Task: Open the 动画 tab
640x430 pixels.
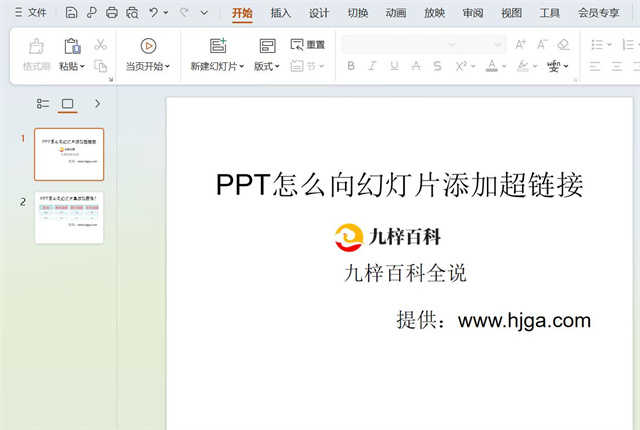Action: click(396, 13)
